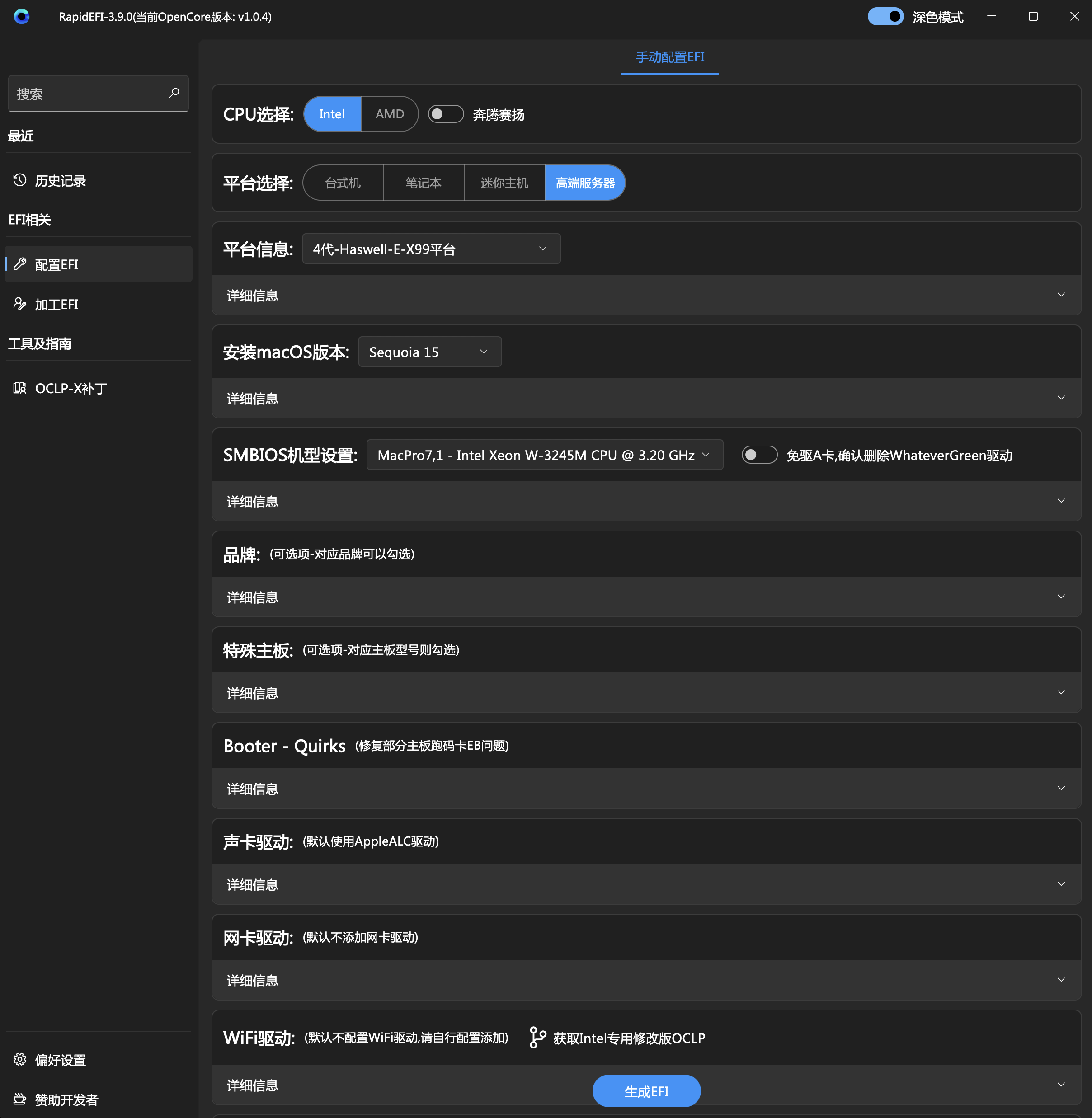This screenshot has width=1092, height=1118.
Task: Open 偏好设置 gear icon
Action: 20,1059
